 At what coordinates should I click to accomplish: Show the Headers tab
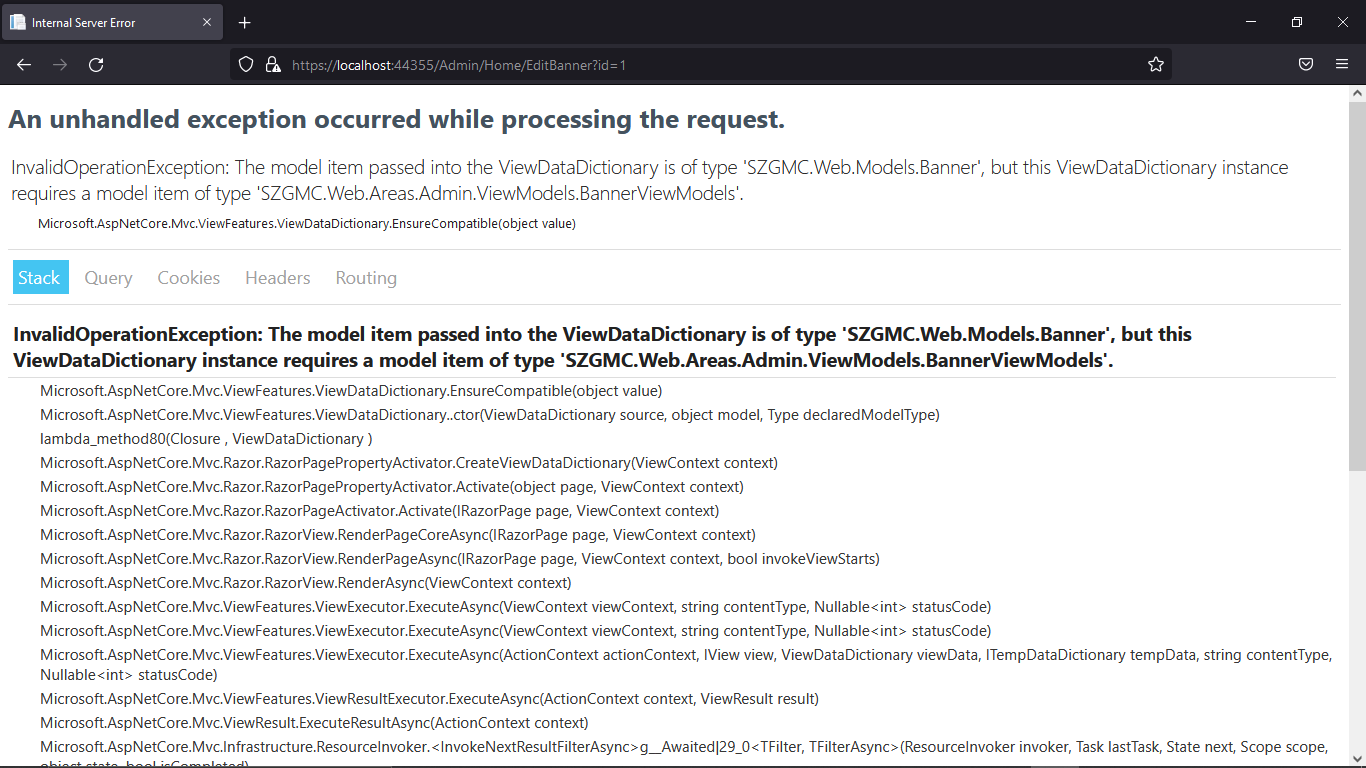point(278,277)
